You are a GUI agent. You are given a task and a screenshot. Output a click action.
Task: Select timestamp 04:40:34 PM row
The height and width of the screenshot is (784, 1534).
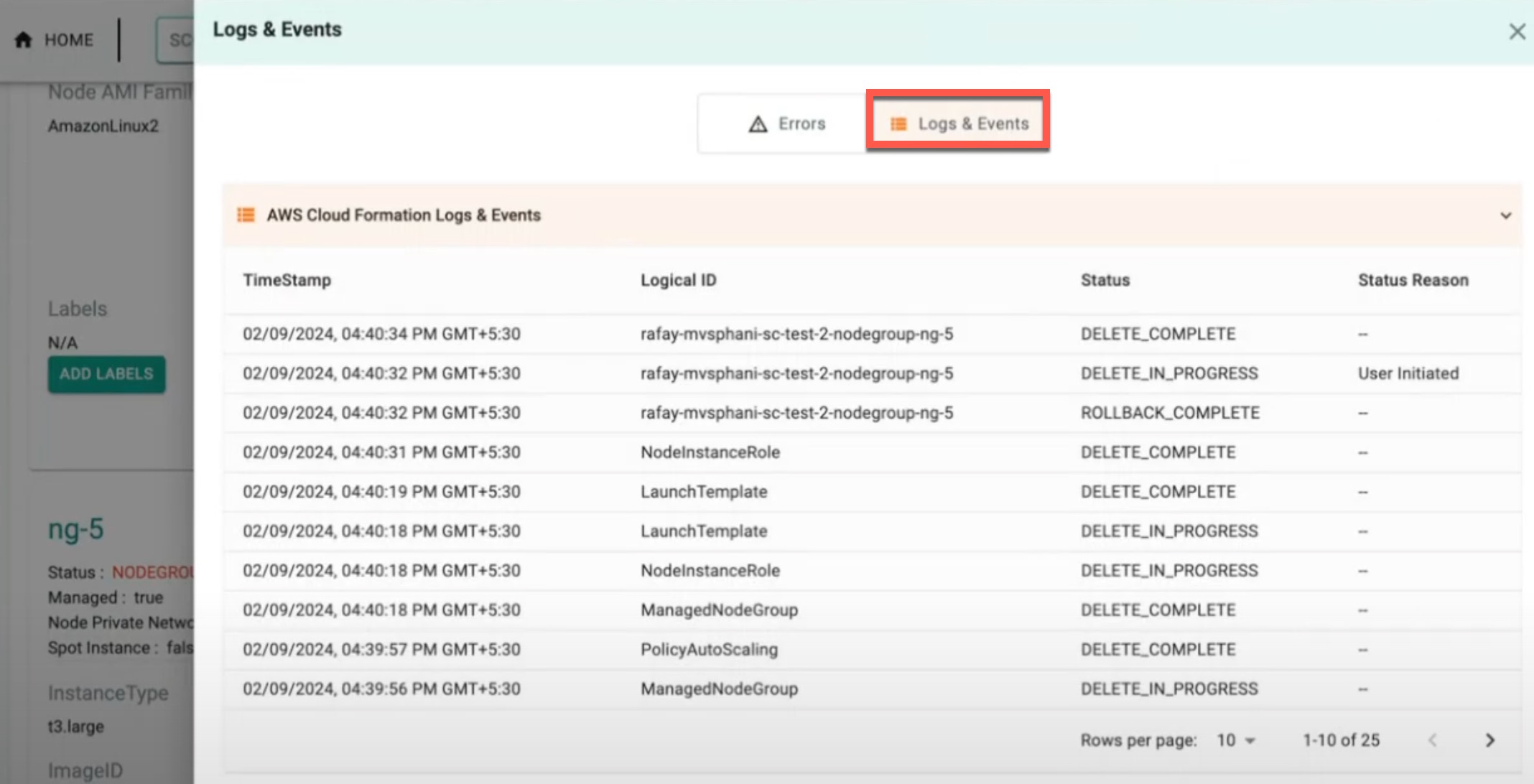click(872, 334)
